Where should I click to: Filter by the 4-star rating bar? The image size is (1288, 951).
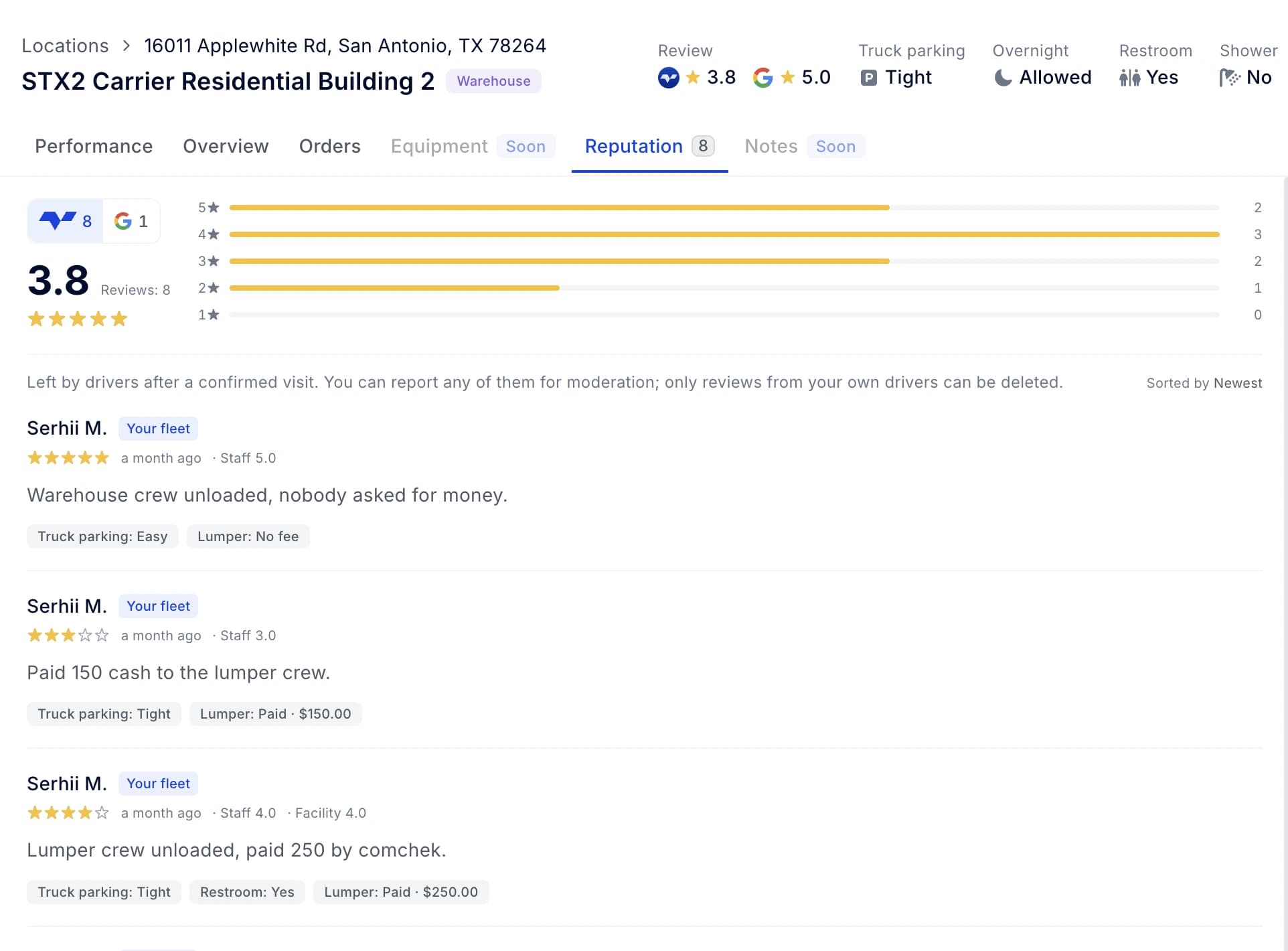[724, 234]
